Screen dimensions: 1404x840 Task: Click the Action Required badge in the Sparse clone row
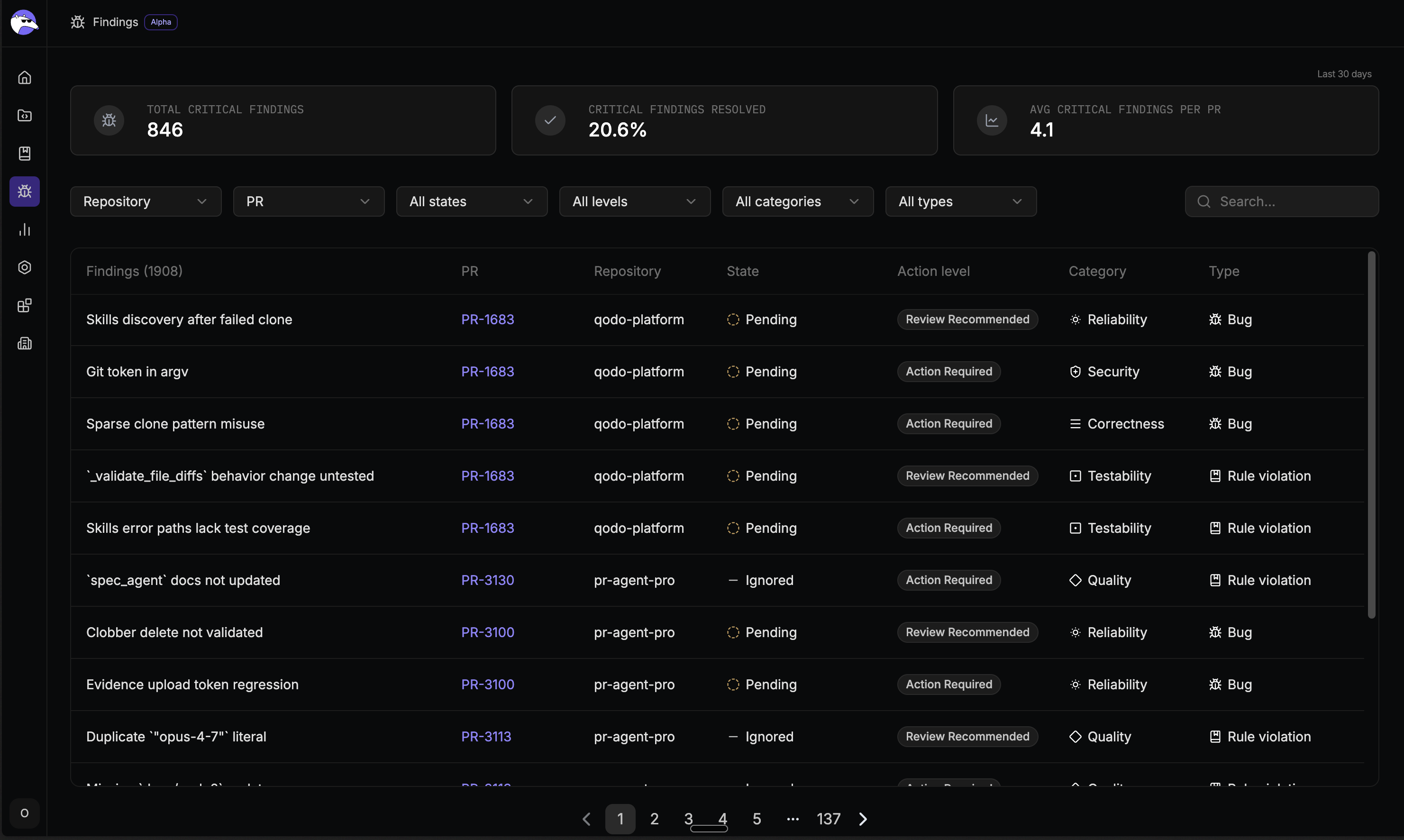(948, 424)
